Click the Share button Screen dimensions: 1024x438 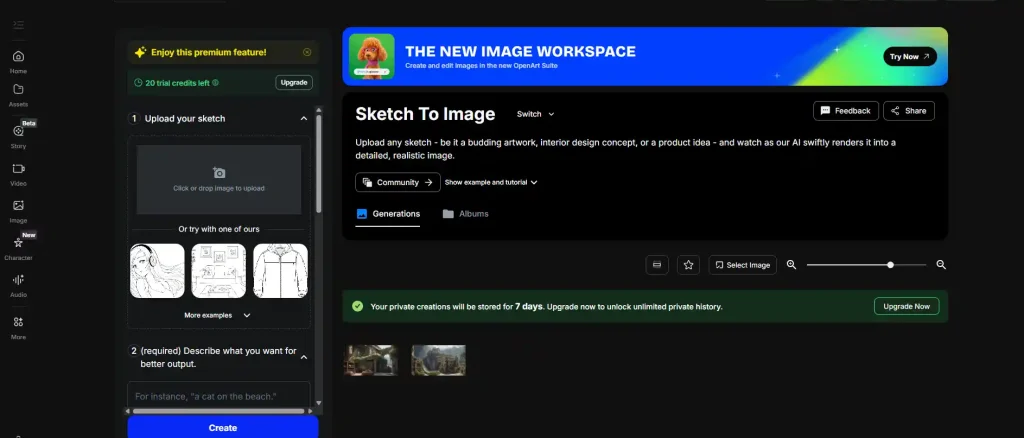tap(909, 111)
